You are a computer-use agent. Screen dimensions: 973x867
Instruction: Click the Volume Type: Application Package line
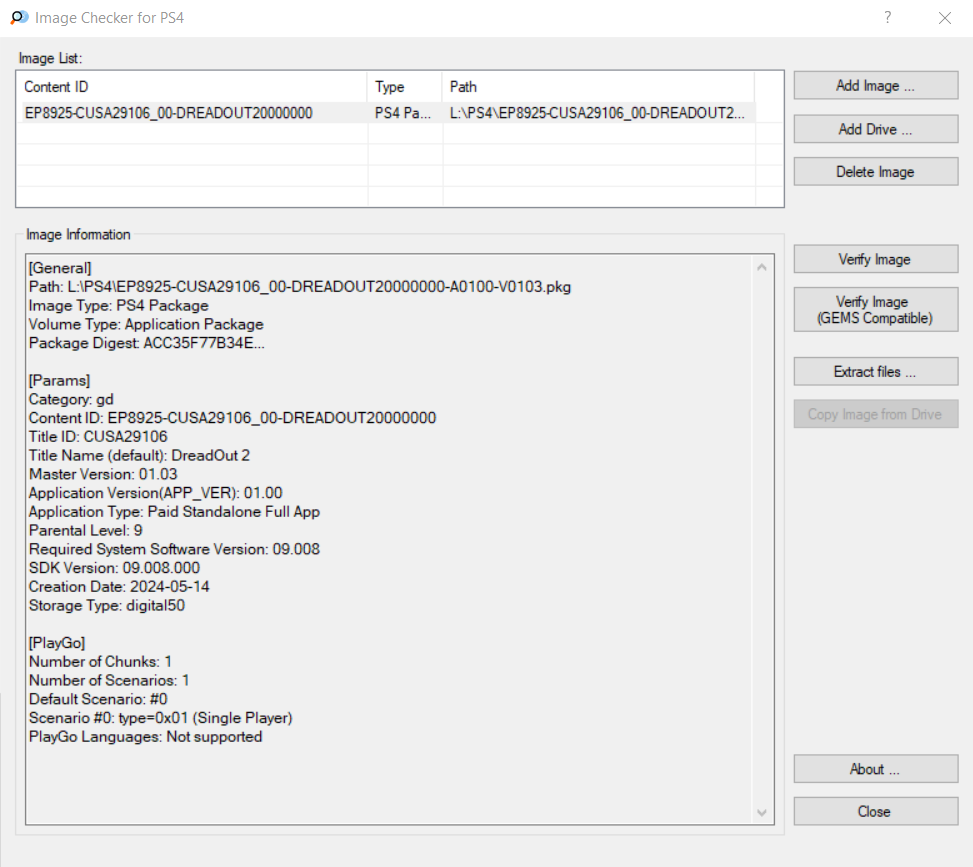pyautogui.click(x=146, y=324)
